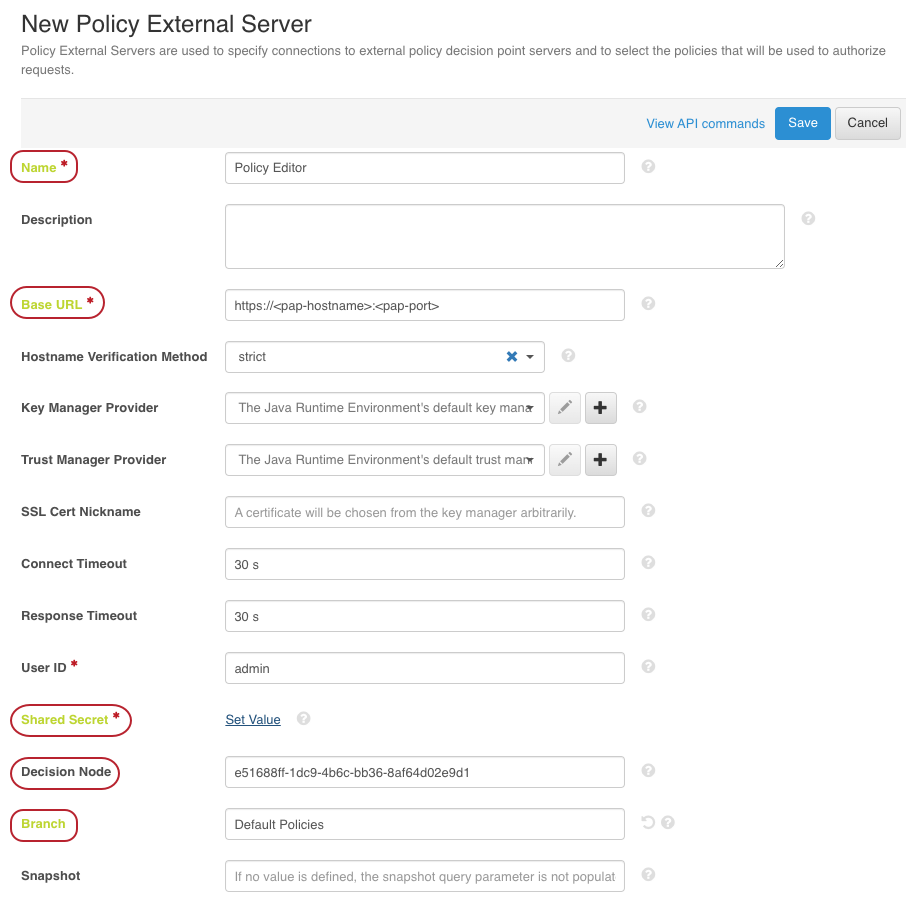Focus the Description text area

(x=504, y=236)
